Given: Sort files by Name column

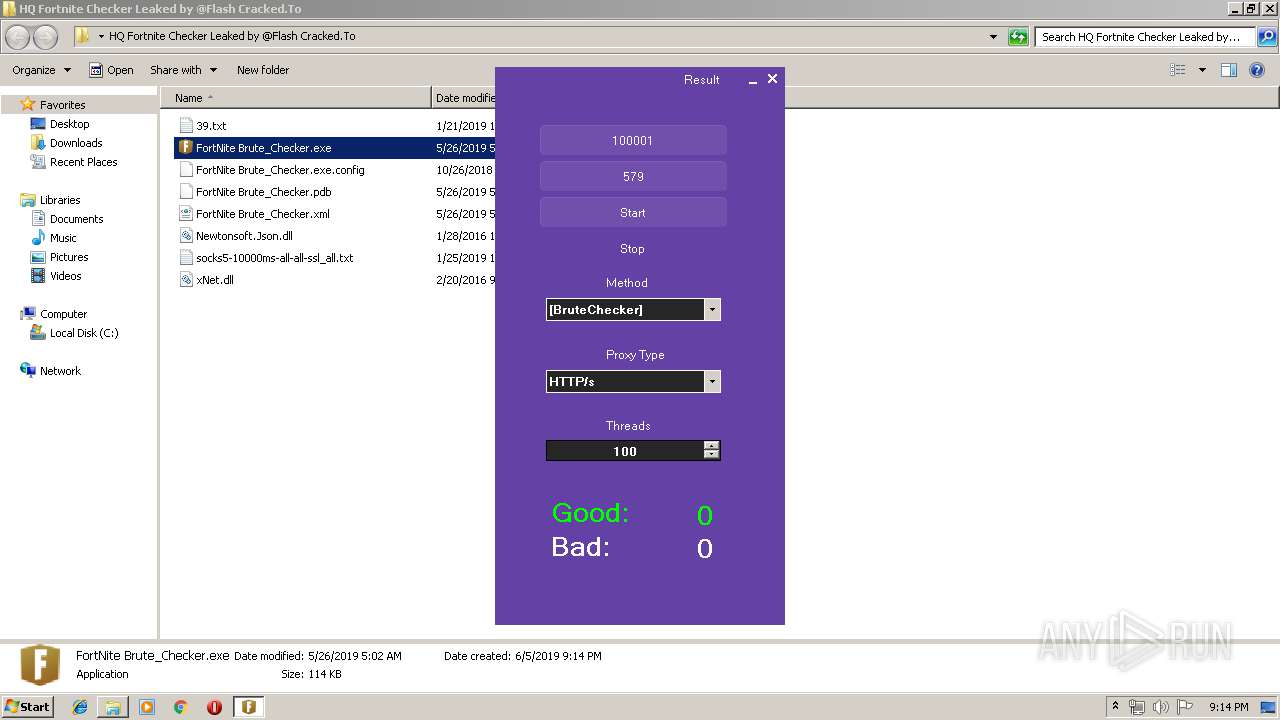Looking at the screenshot, I should (295, 98).
